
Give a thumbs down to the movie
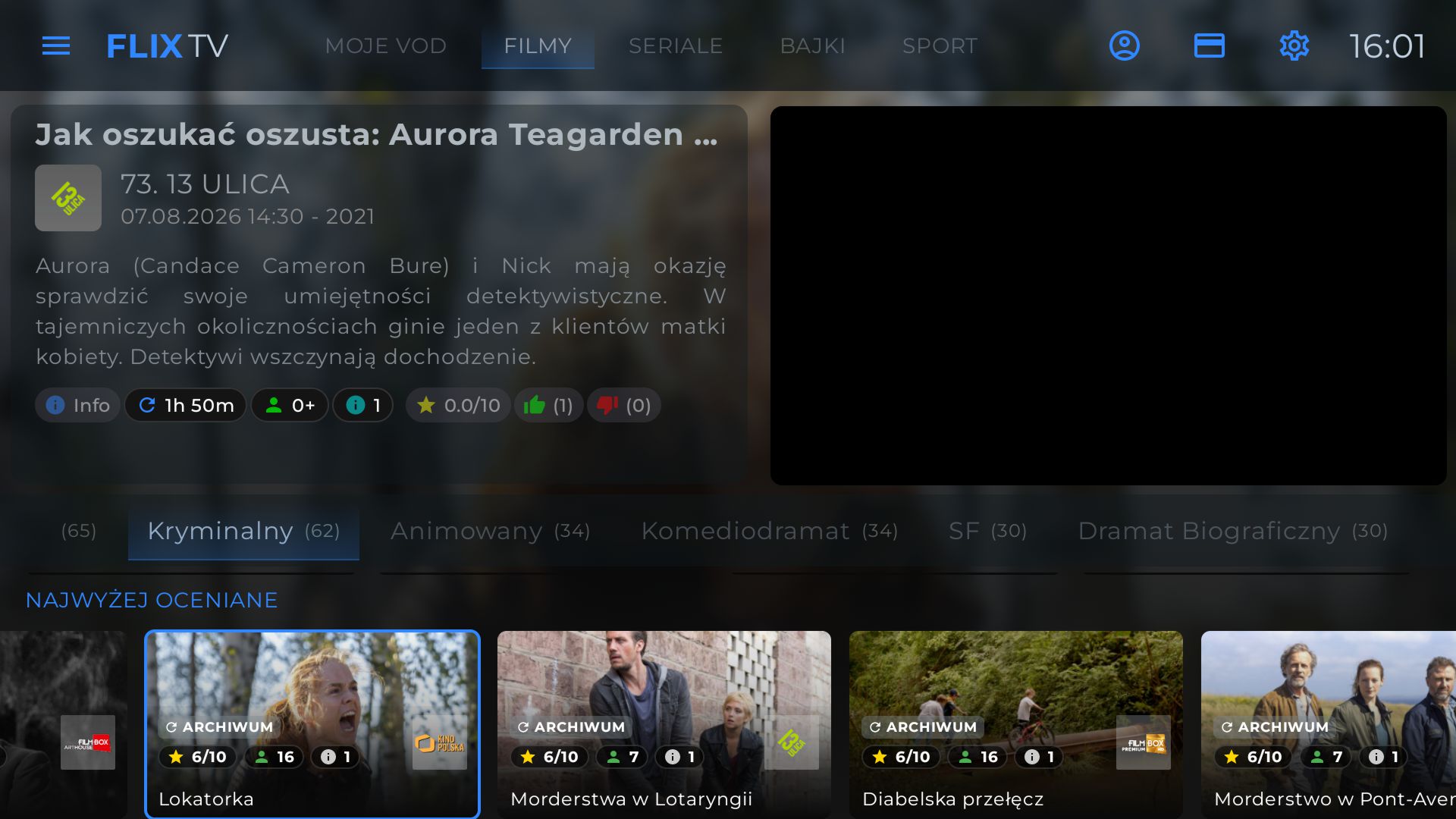[623, 406]
